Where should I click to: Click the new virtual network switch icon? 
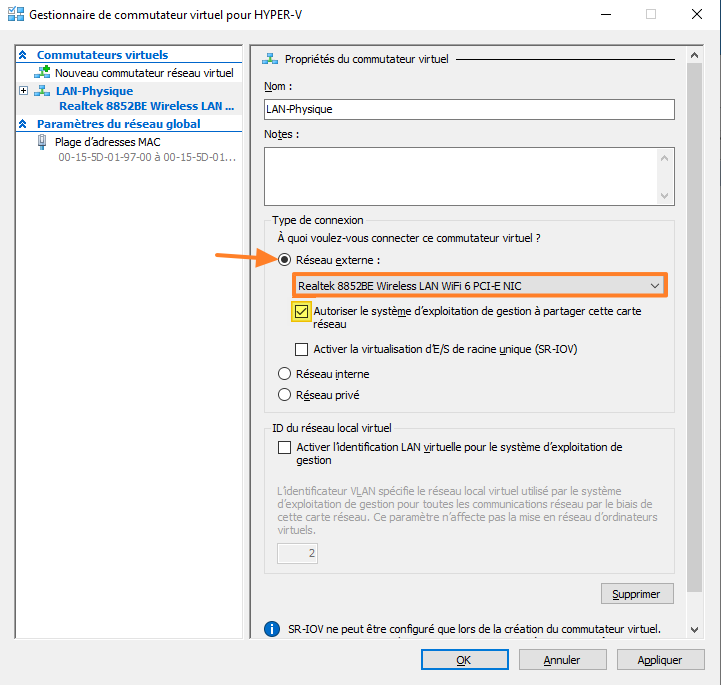(42, 73)
